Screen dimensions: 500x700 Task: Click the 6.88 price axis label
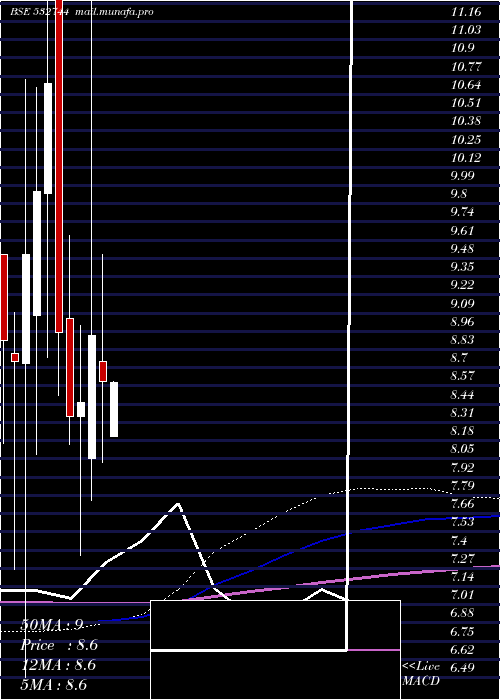pos(463,613)
